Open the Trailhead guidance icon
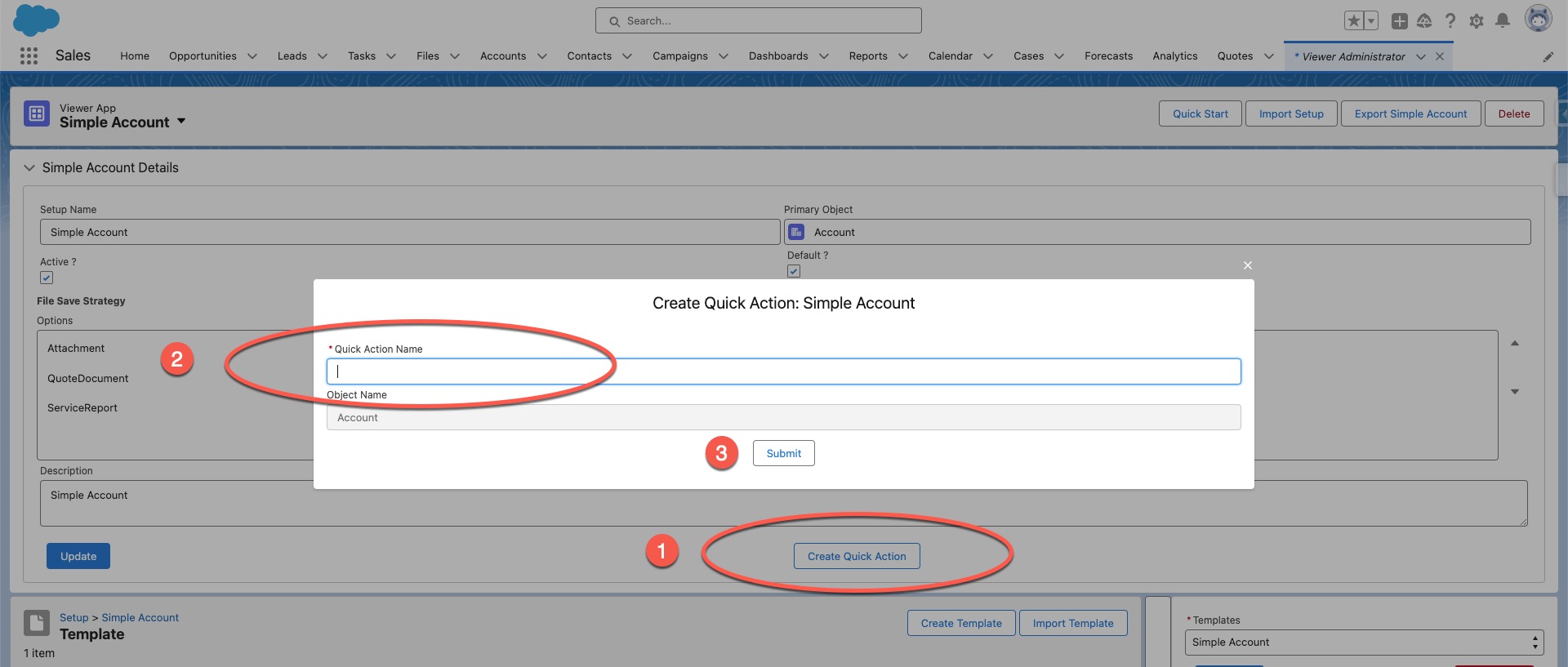This screenshot has height=667, width=1568. [1424, 21]
